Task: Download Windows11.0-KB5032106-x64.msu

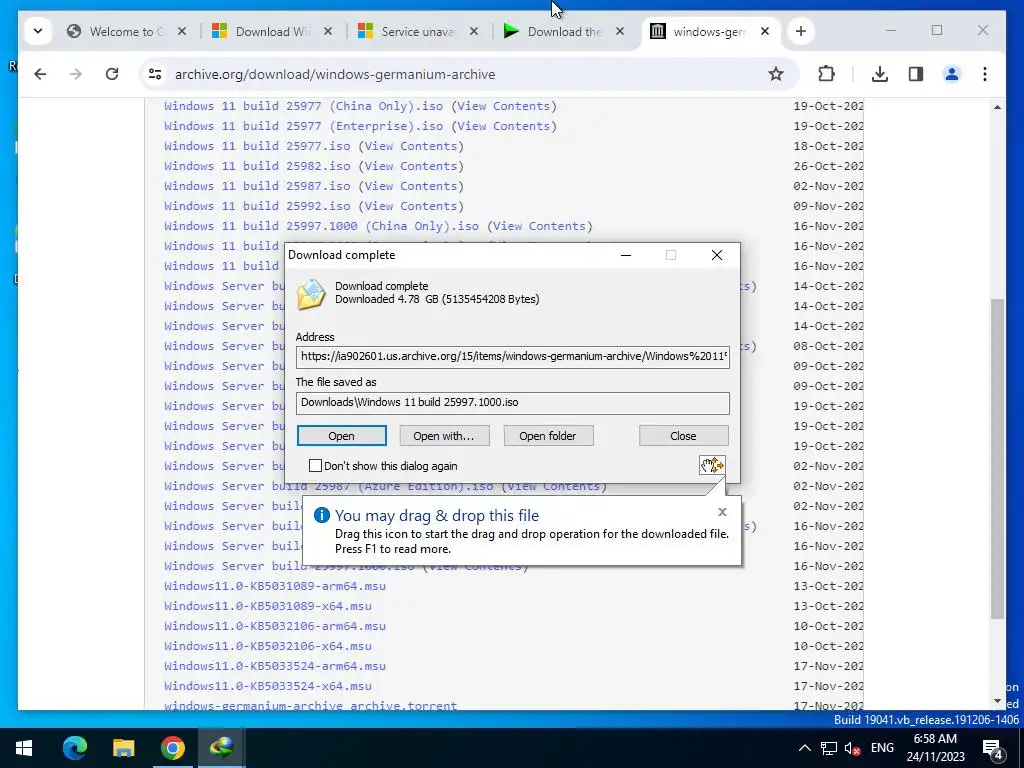Action: click(268, 646)
